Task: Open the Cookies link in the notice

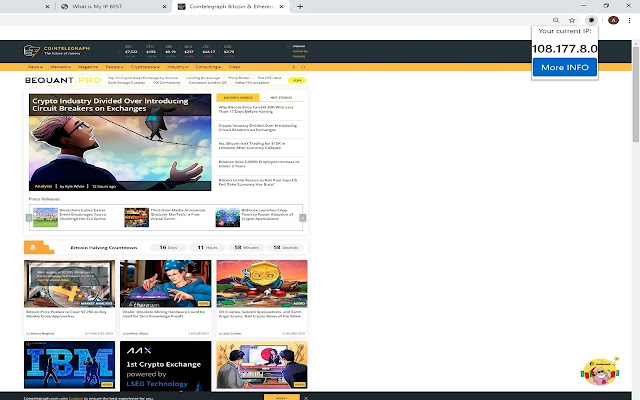Action: tap(76, 398)
